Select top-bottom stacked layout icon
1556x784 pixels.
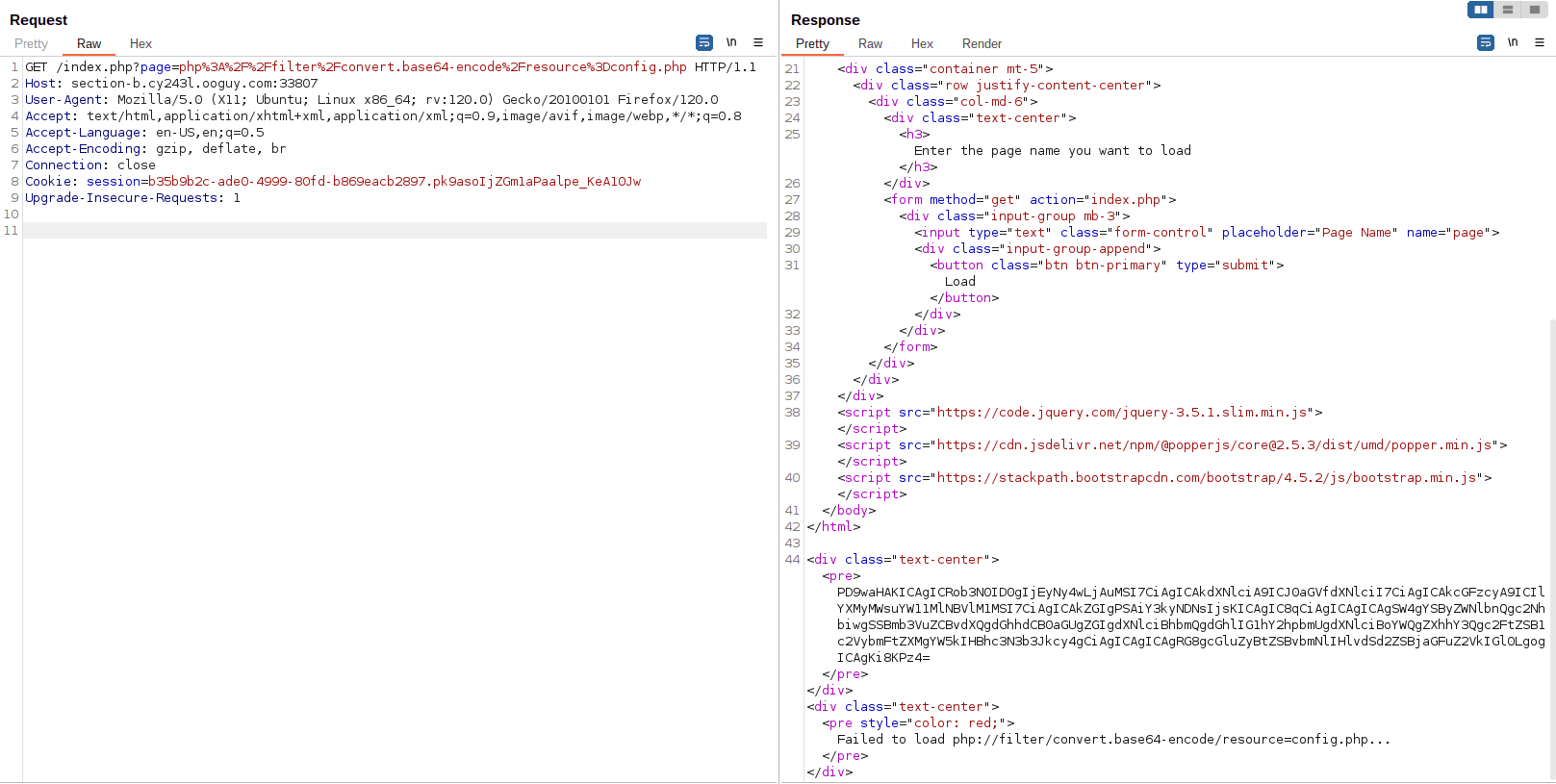click(1508, 10)
